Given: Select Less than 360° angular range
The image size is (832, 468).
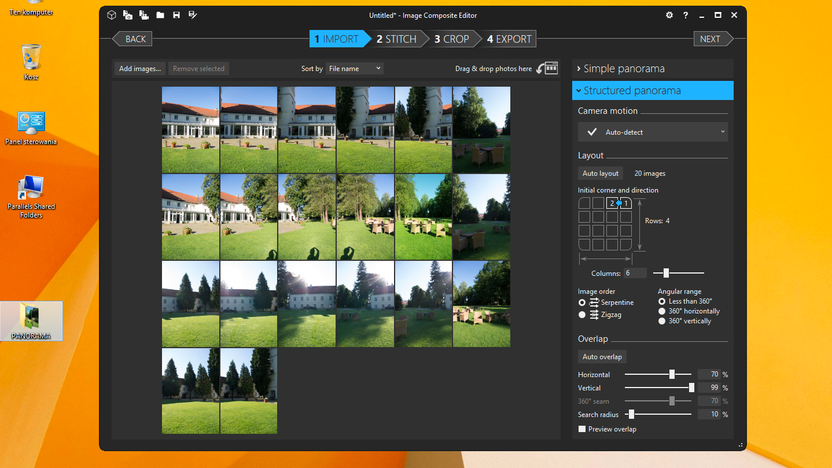Looking at the screenshot, I should coord(662,301).
